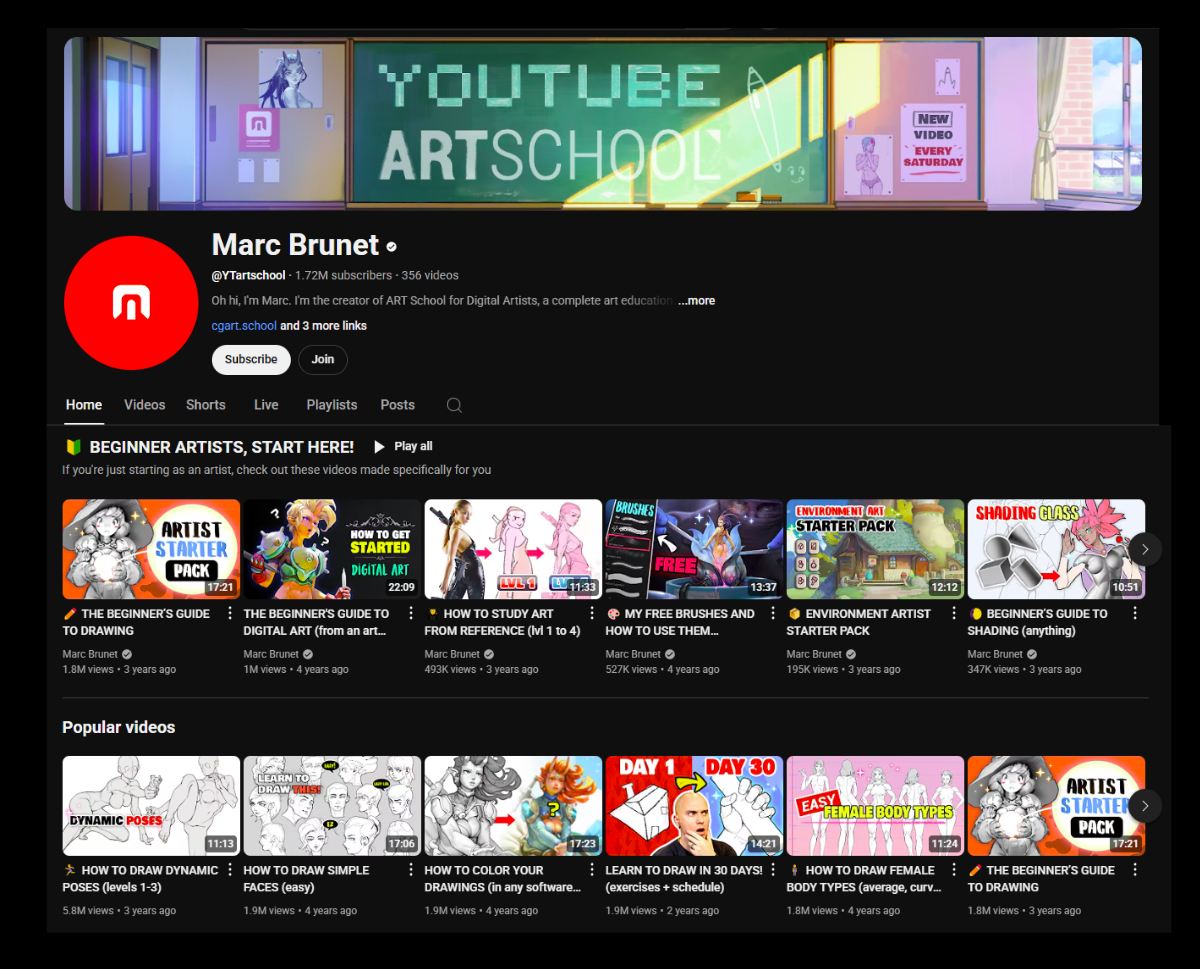1200x969 pixels.
Task: Open the BEGINNER ARTISTS, START HERE! section title
Action: [x=221, y=447]
